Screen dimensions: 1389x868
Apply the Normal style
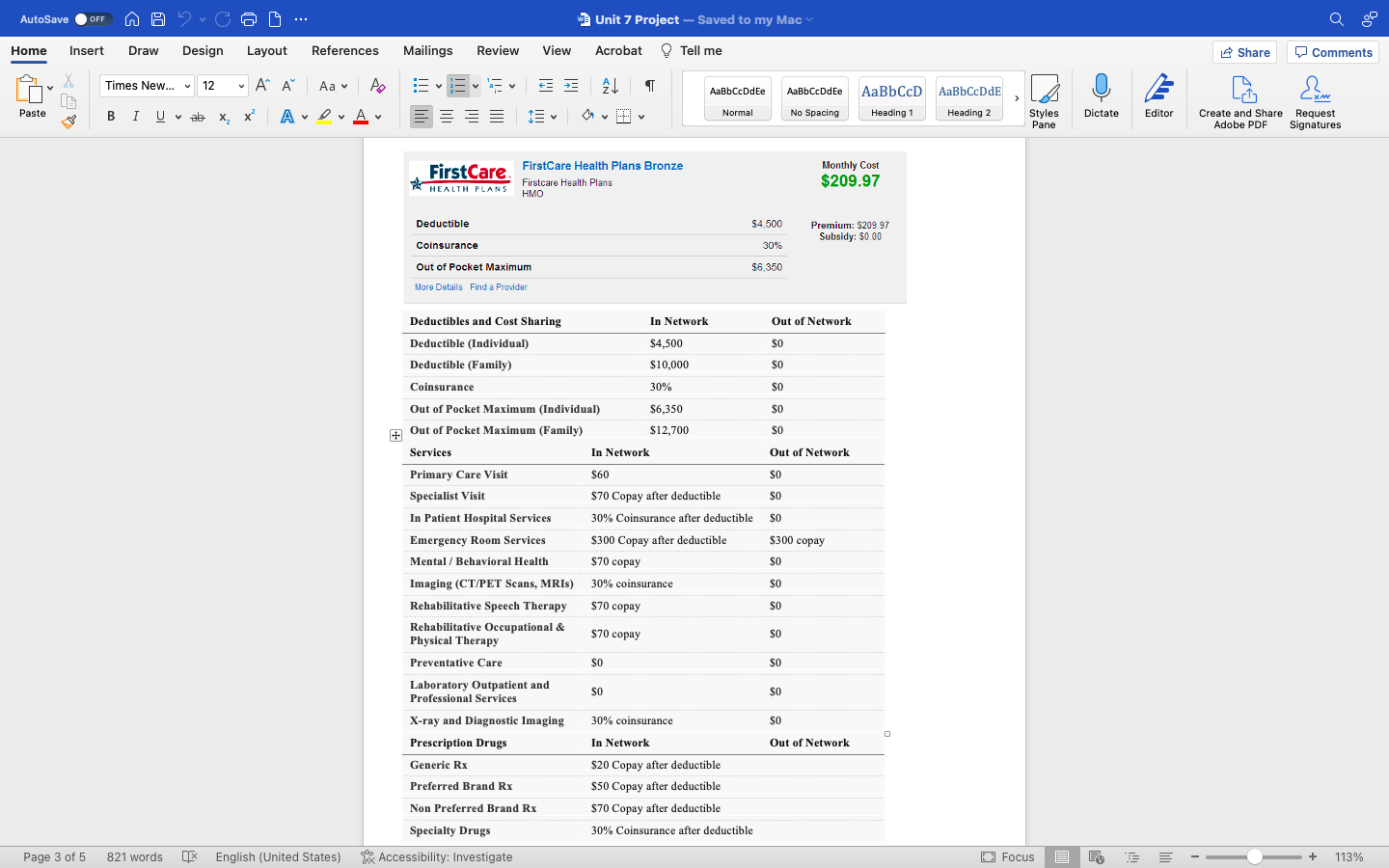click(x=738, y=98)
